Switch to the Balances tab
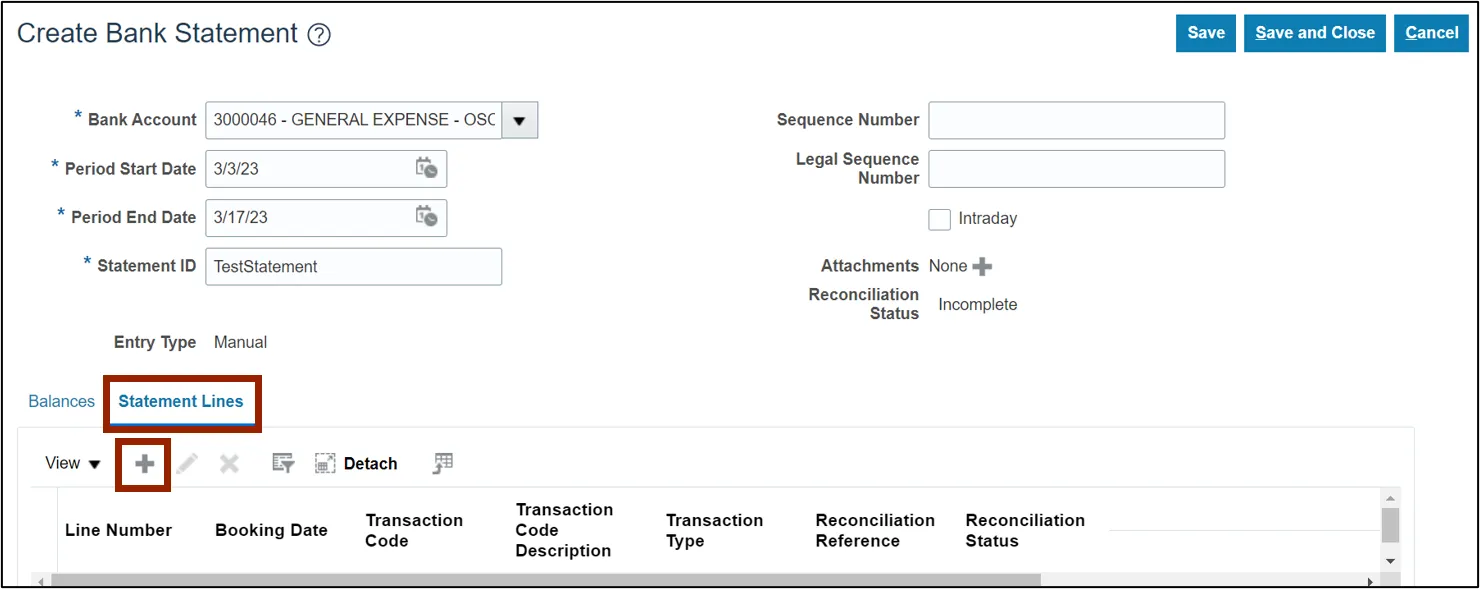This screenshot has width=1481, height=589. 61,401
